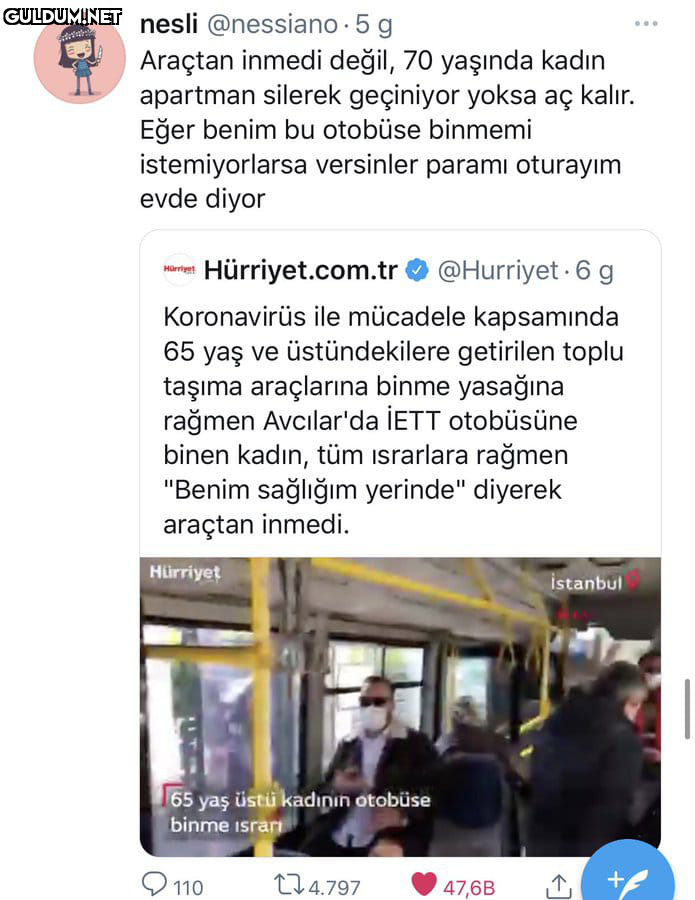Open the three-dot more options menu
The width and height of the screenshot is (695, 900).
pyautogui.click(x=646, y=24)
